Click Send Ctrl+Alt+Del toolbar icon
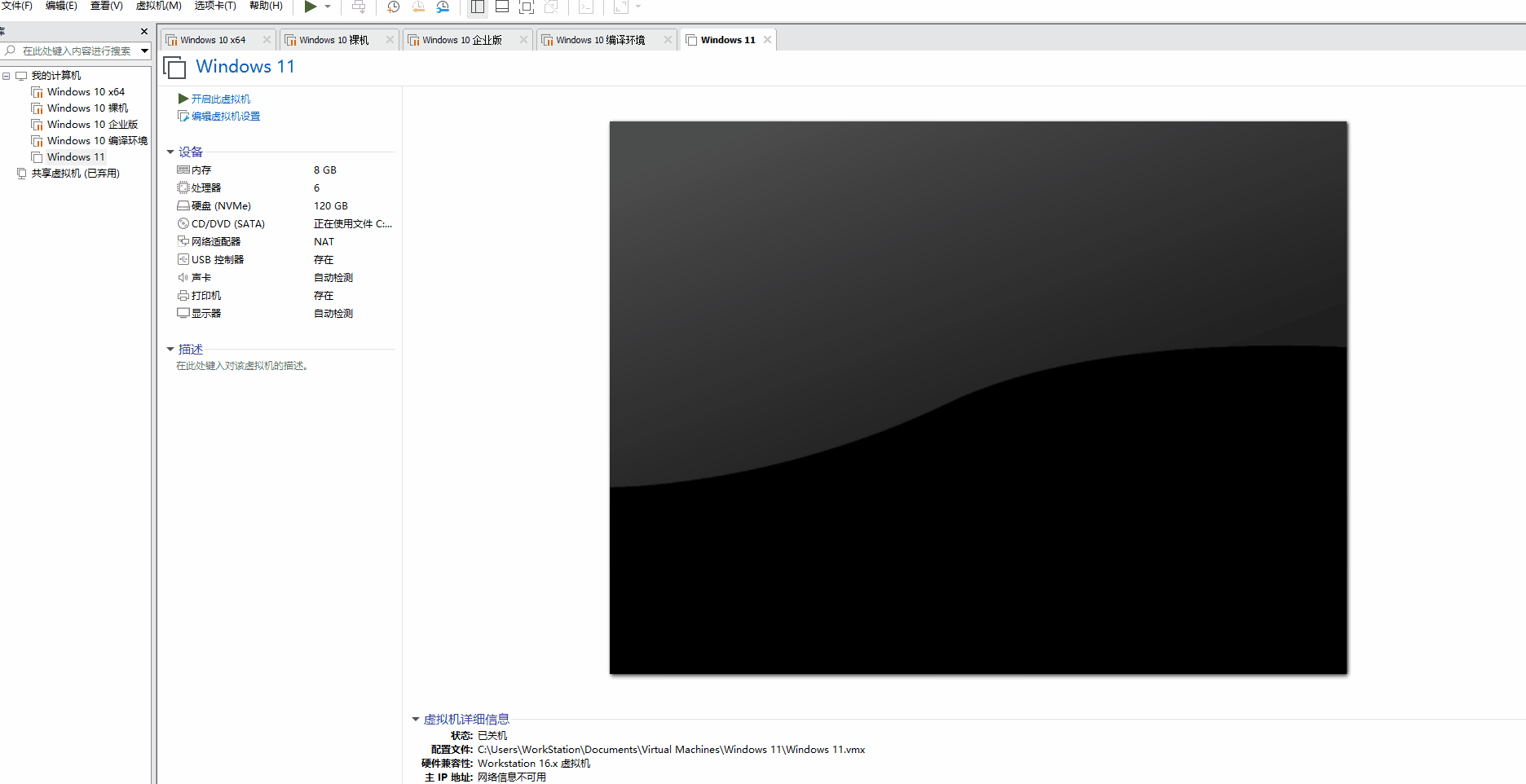 pyautogui.click(x=359, y=7)
